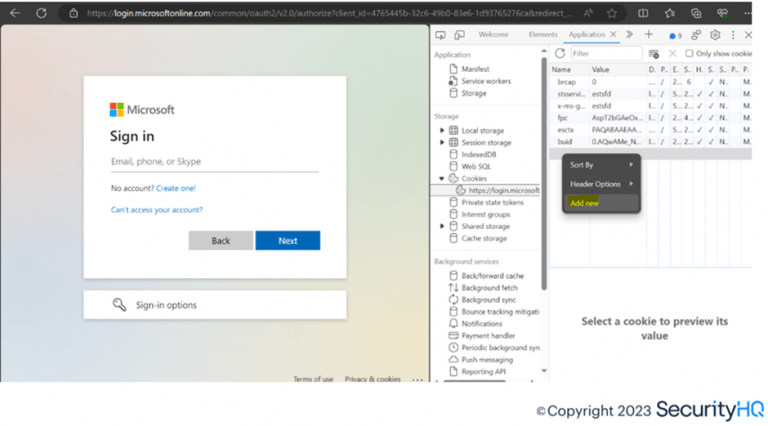Choose Add new from the context menu
Image resolution: width=768 pixels, height=426 pixels.
[584, 203]
